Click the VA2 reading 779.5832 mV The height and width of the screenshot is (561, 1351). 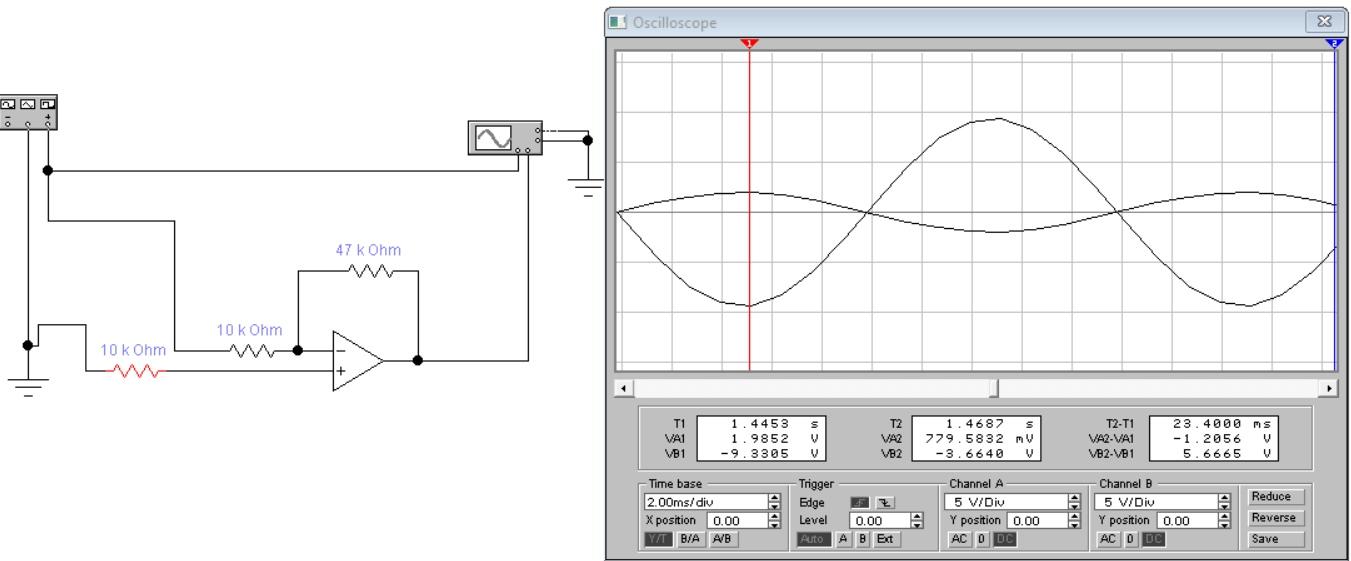pyautogui.click(x=980, y=438)
